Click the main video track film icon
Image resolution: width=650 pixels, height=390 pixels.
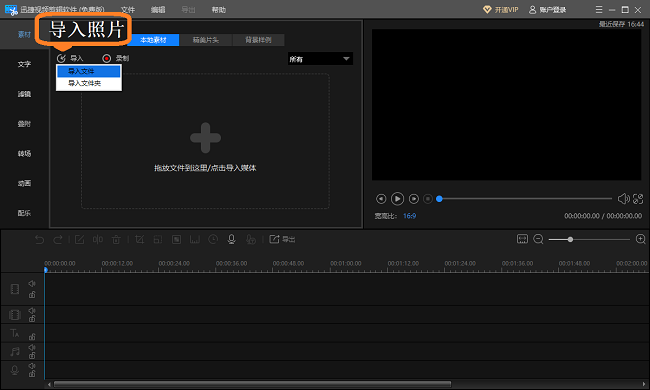point(15,289)
